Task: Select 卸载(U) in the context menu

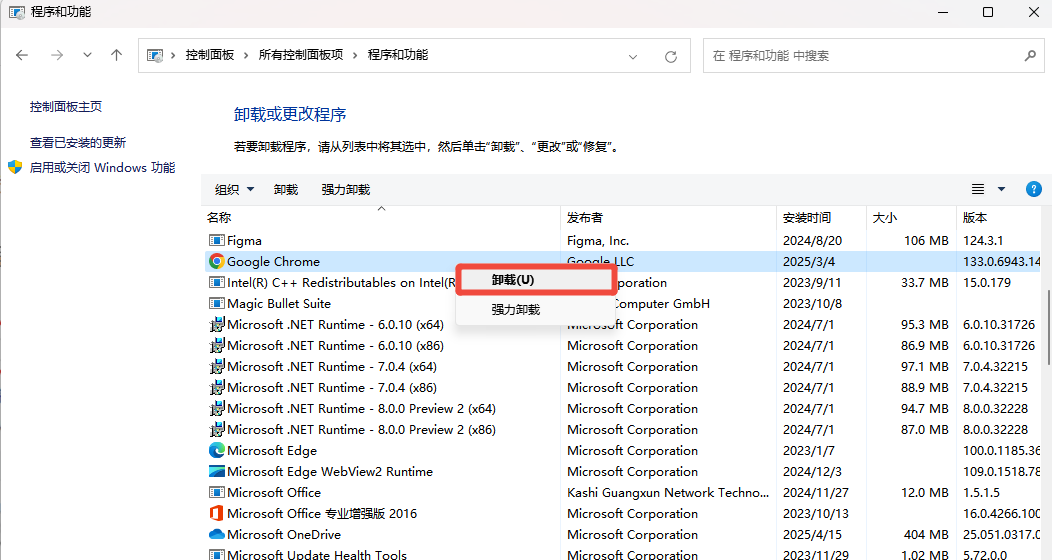Action: (x=535, y=280)
